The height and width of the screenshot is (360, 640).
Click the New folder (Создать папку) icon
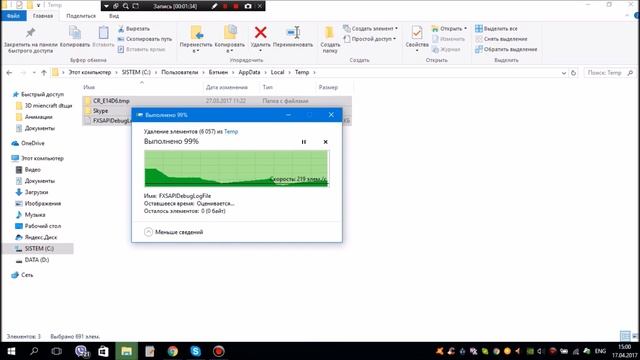click(329, 33)
